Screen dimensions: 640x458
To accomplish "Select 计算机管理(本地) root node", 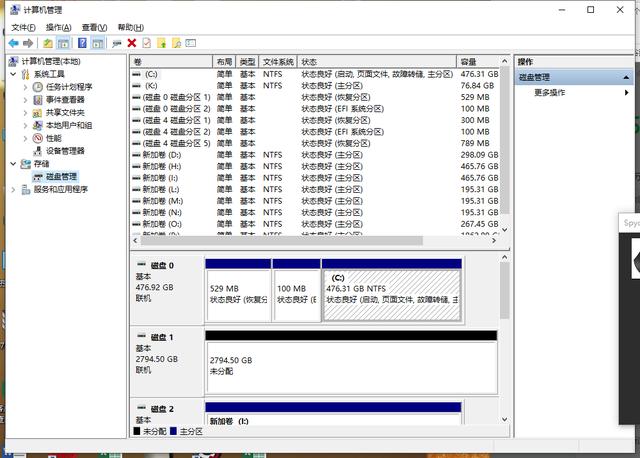I will pyautogui.click(x=51, y=61).
